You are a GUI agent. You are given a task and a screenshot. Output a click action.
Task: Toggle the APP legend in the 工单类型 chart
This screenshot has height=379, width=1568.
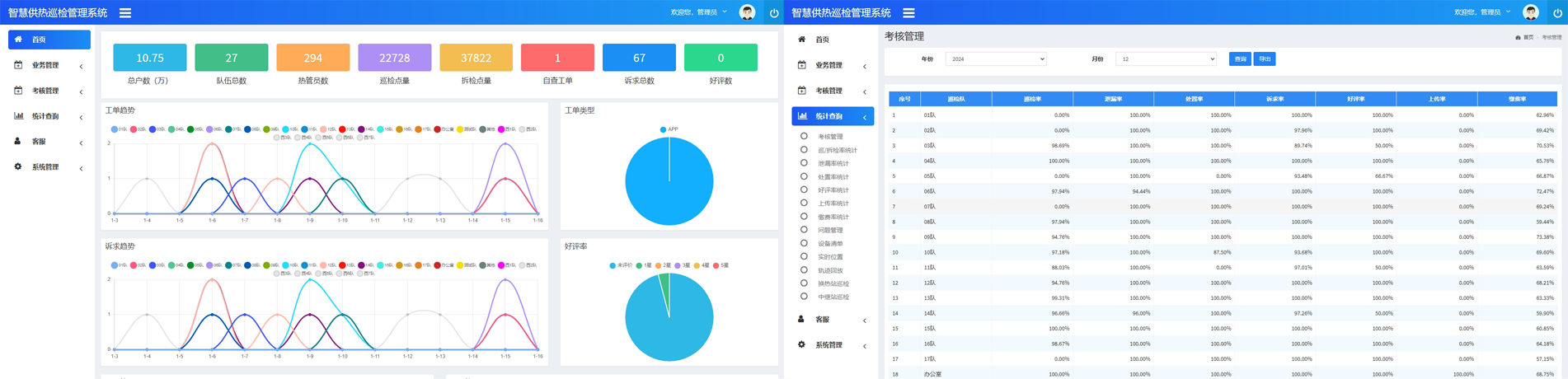pyautogui.click(x=669, y=129)
